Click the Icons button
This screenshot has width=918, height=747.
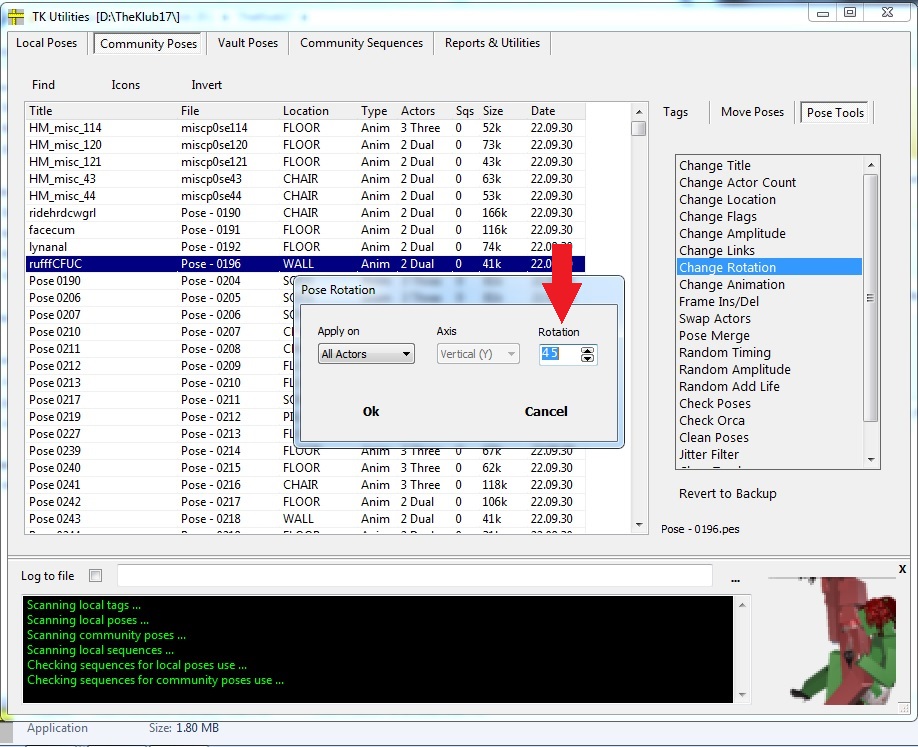[125, 85]
